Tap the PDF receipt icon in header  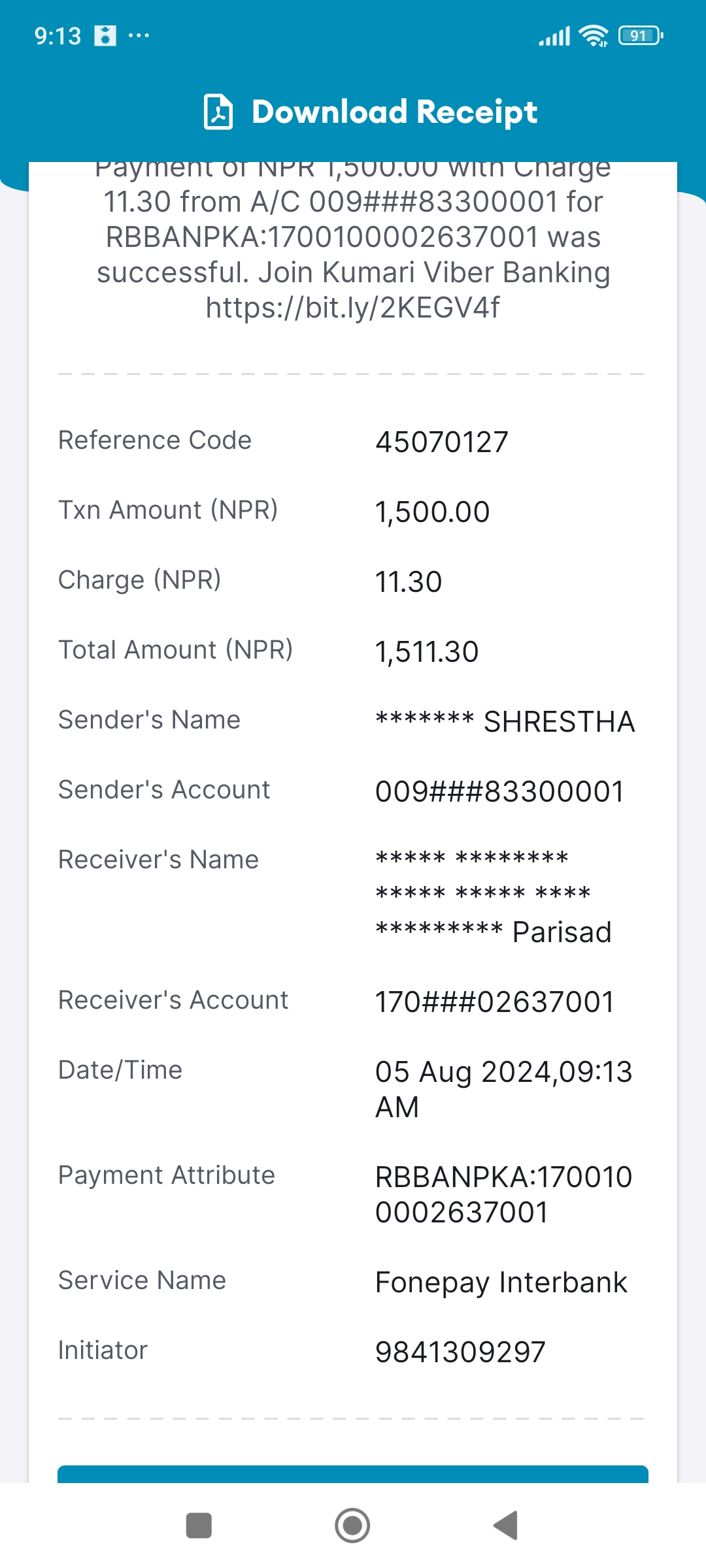[x=218, y=112]
